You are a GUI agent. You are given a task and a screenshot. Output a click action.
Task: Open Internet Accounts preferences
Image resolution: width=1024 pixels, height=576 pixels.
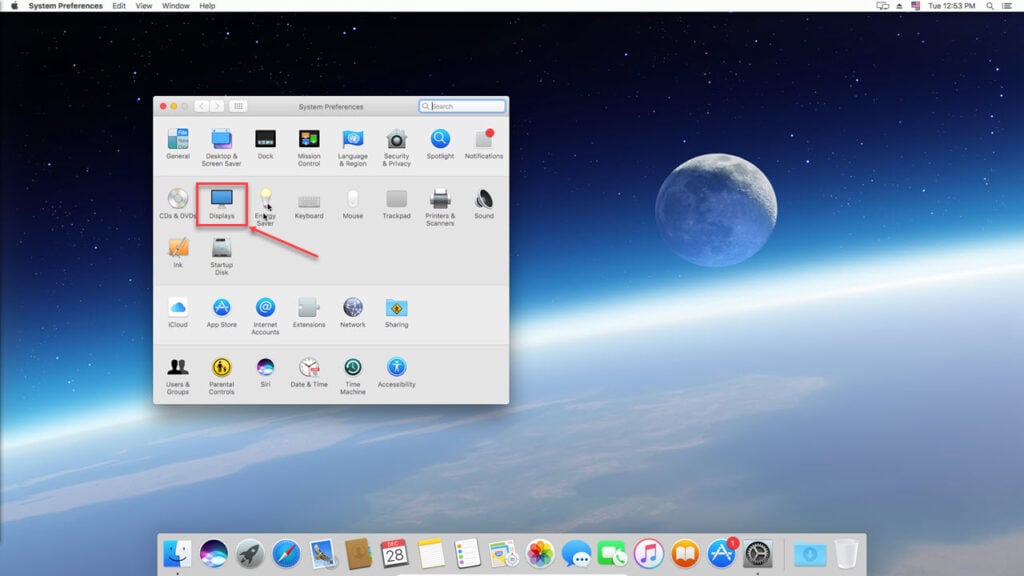tap(265, 316)
